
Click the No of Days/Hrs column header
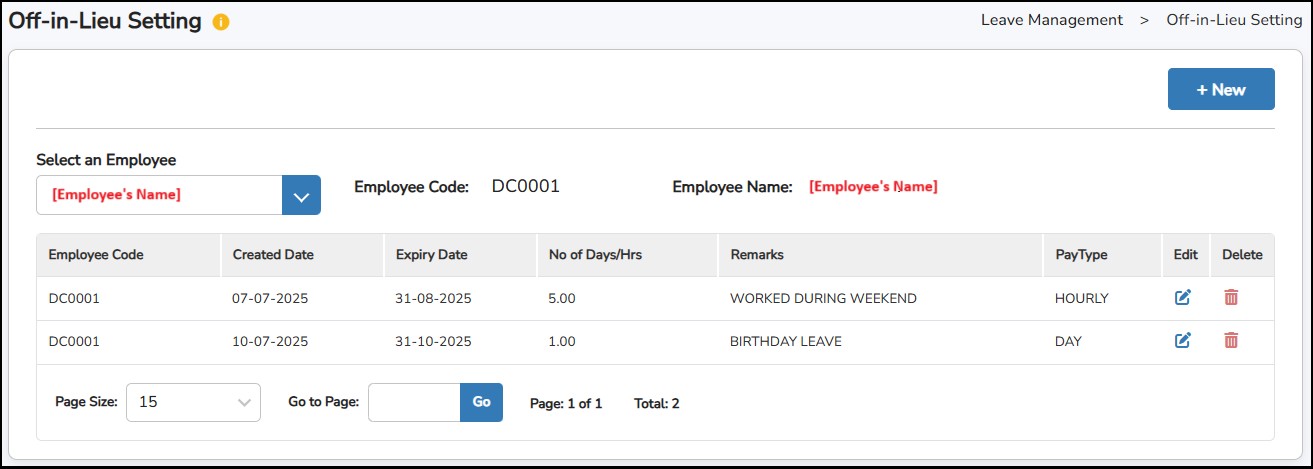595,255
